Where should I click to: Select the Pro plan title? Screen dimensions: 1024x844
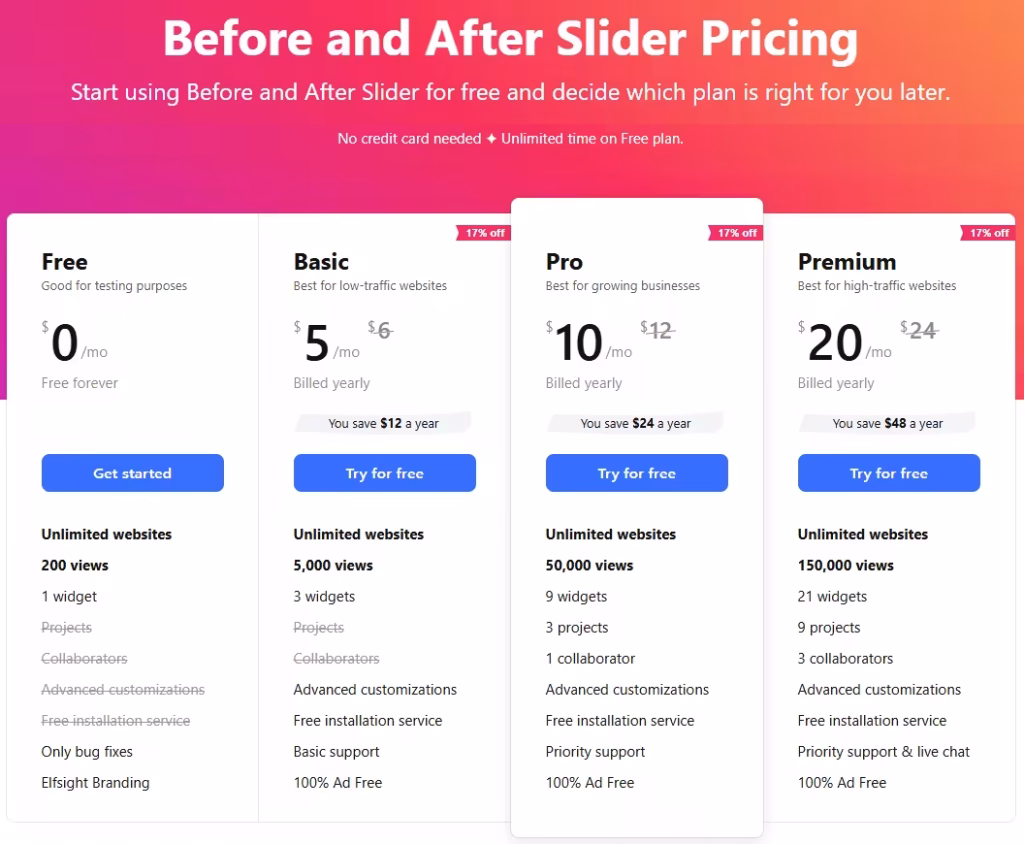[x=564, y=262]
